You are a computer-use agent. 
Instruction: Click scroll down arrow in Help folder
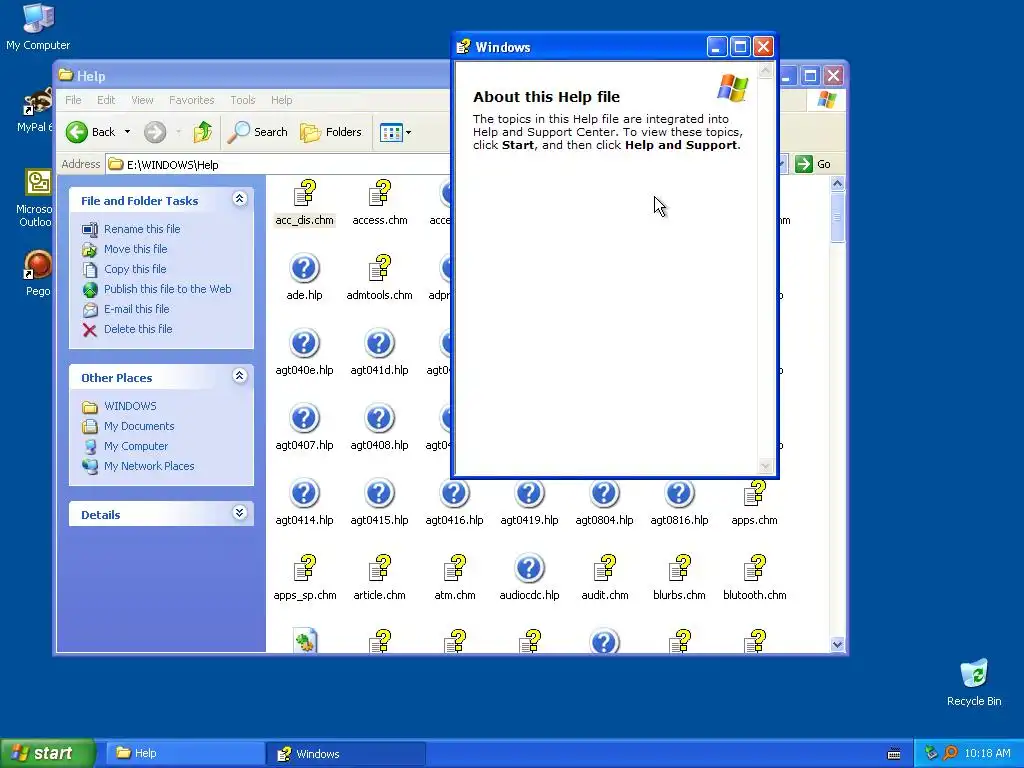pyautogui.click(x=837, y=645)
